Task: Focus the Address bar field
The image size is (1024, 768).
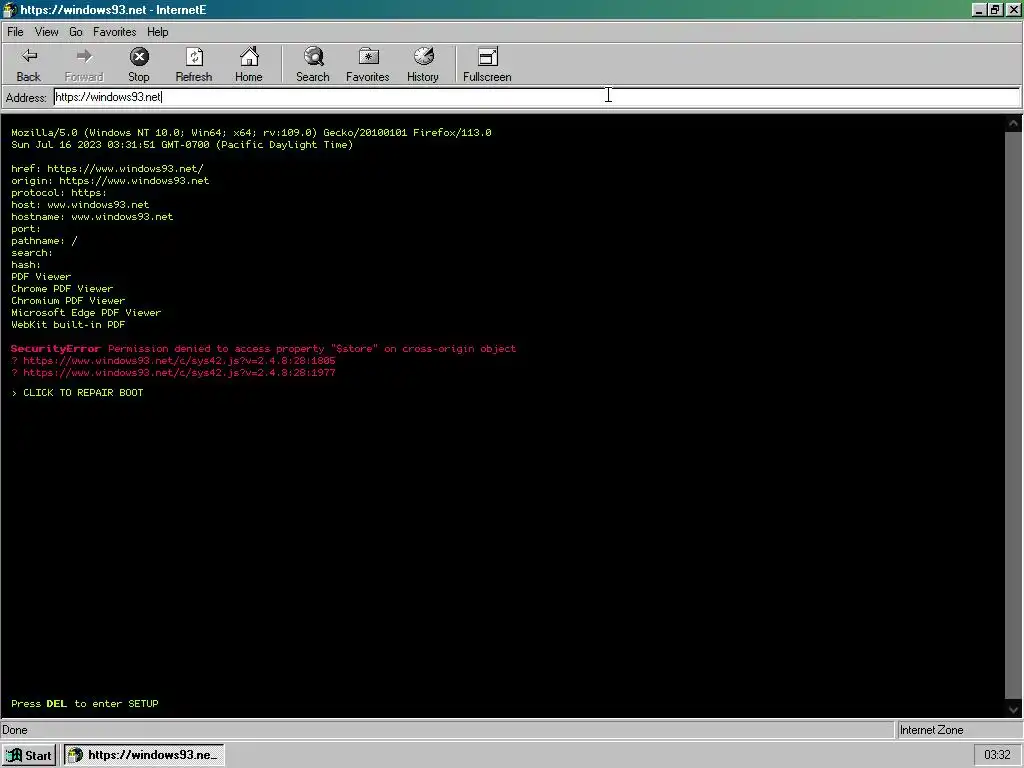Action: tap(536, 97)
